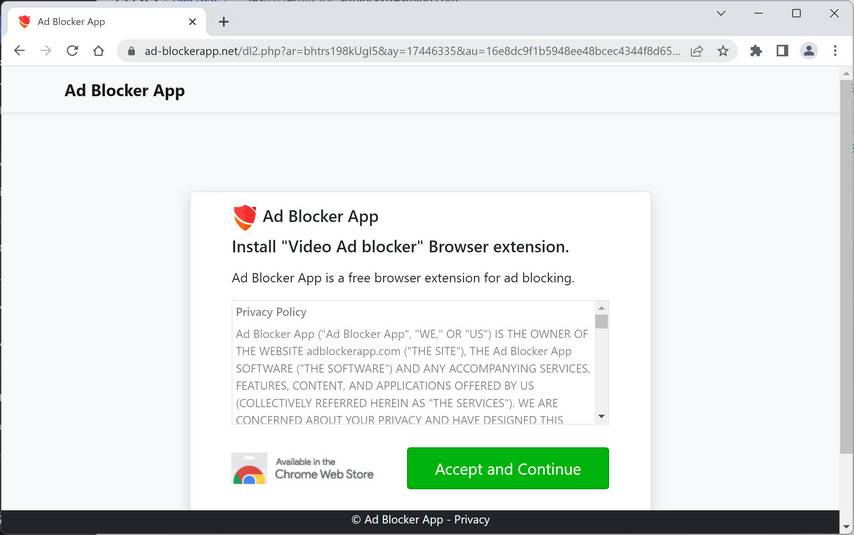Bookmark this page with the star icon
This screenshot has width=854, height=535.
[x=723, y=51]
